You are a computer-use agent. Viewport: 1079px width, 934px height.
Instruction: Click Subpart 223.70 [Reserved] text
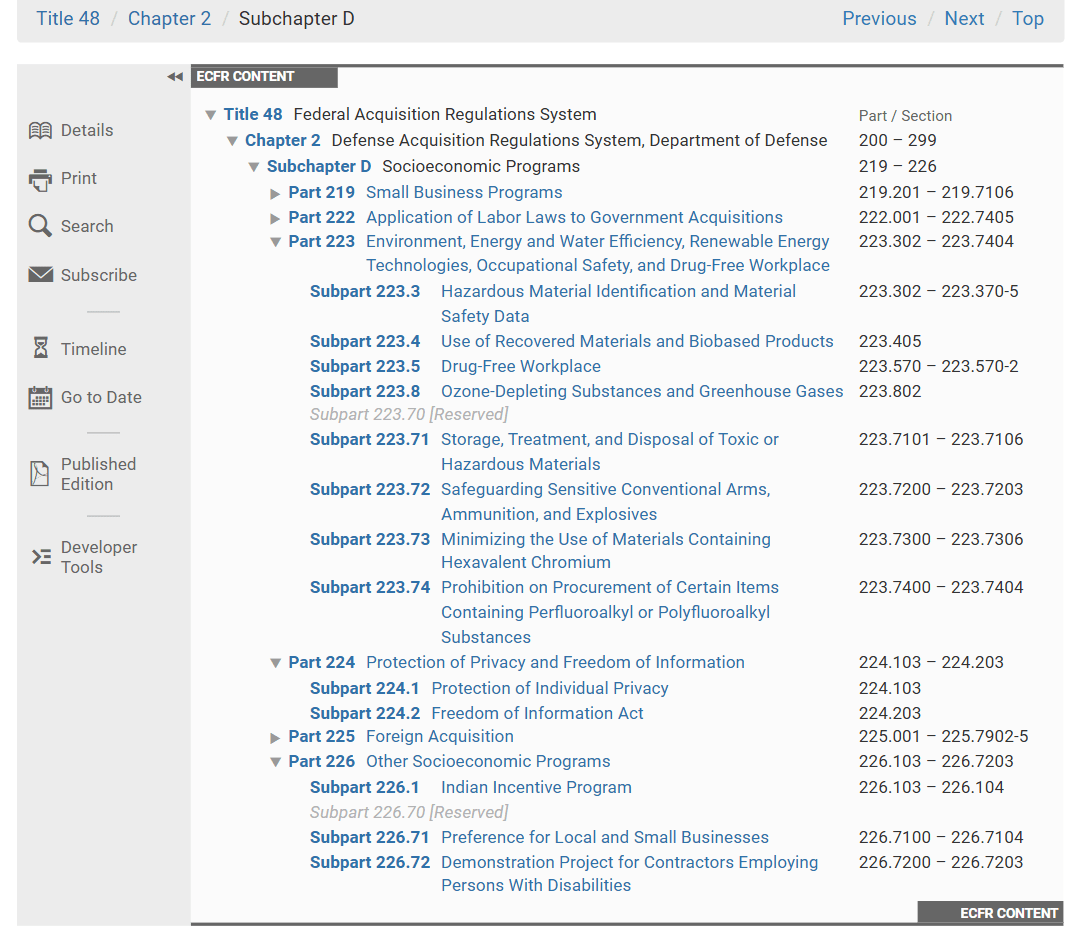tap(409, 414)
